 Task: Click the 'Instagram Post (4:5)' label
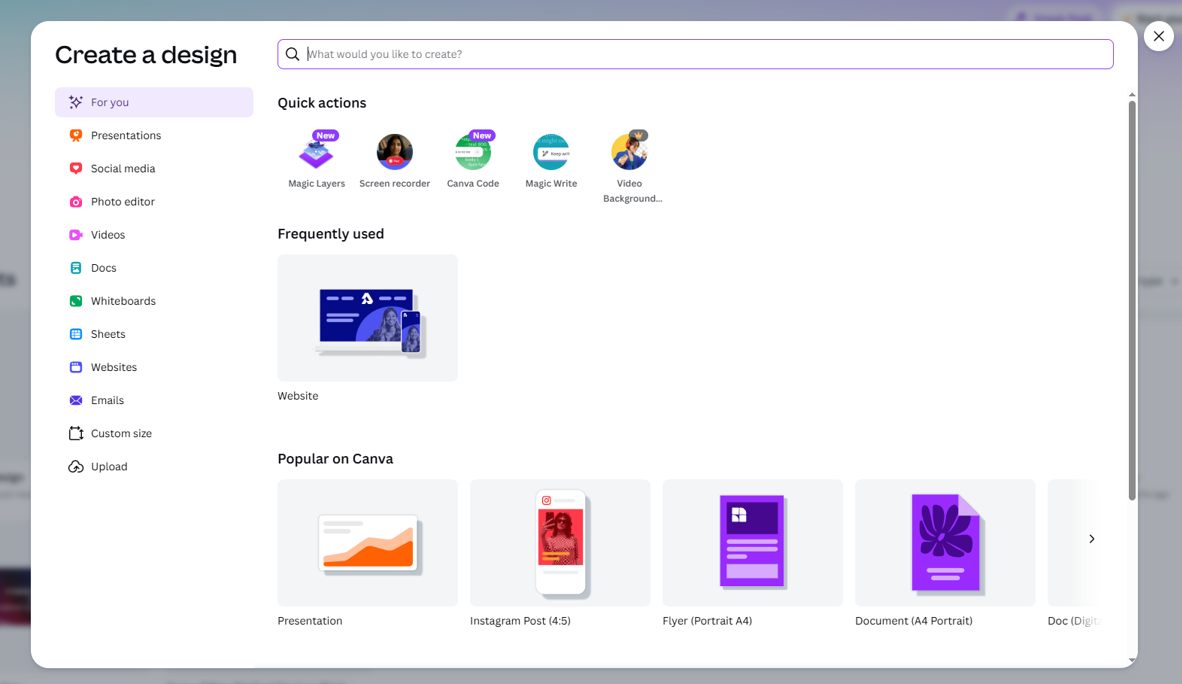point(520,621)
